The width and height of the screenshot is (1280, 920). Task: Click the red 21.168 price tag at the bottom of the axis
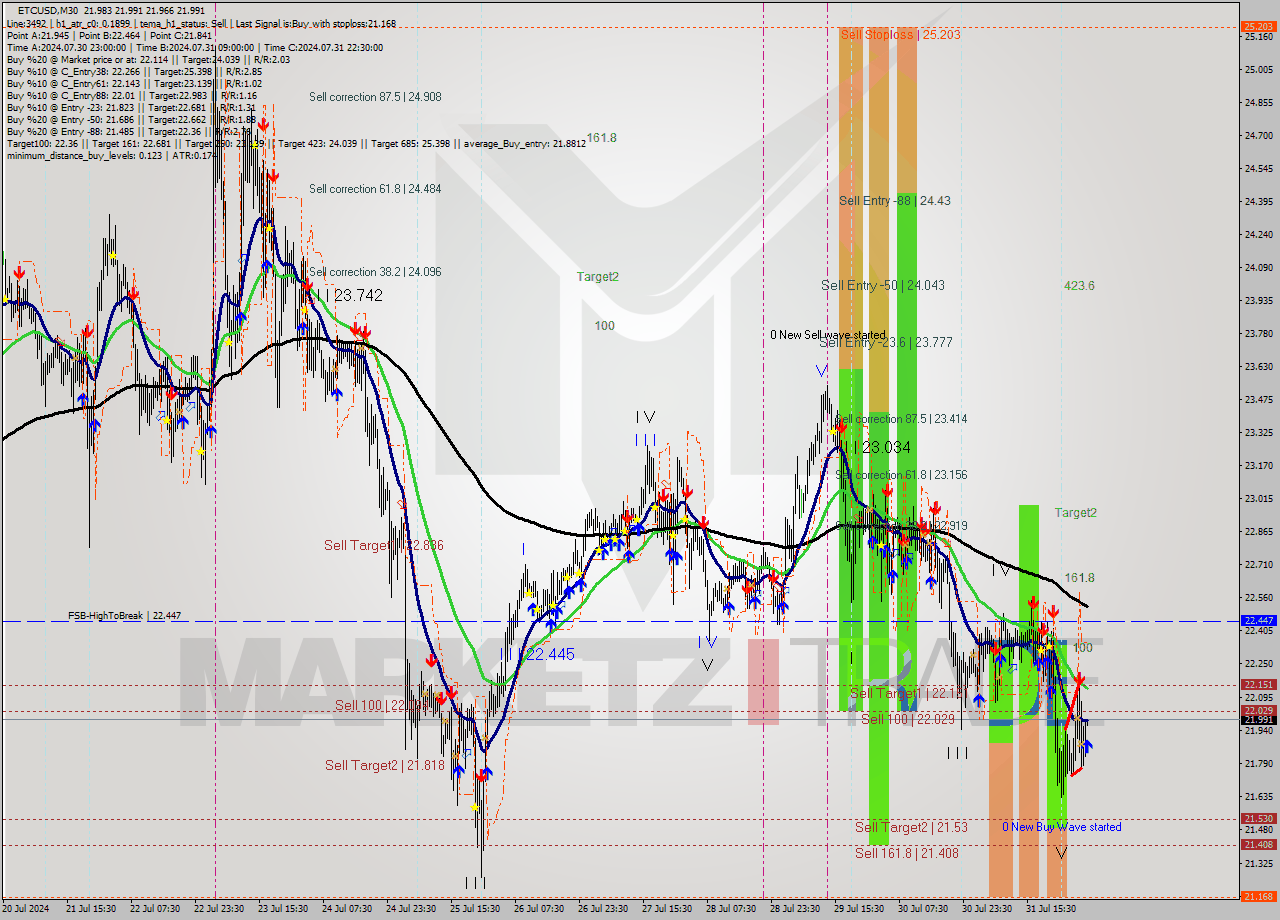[x=1257, y=896]
